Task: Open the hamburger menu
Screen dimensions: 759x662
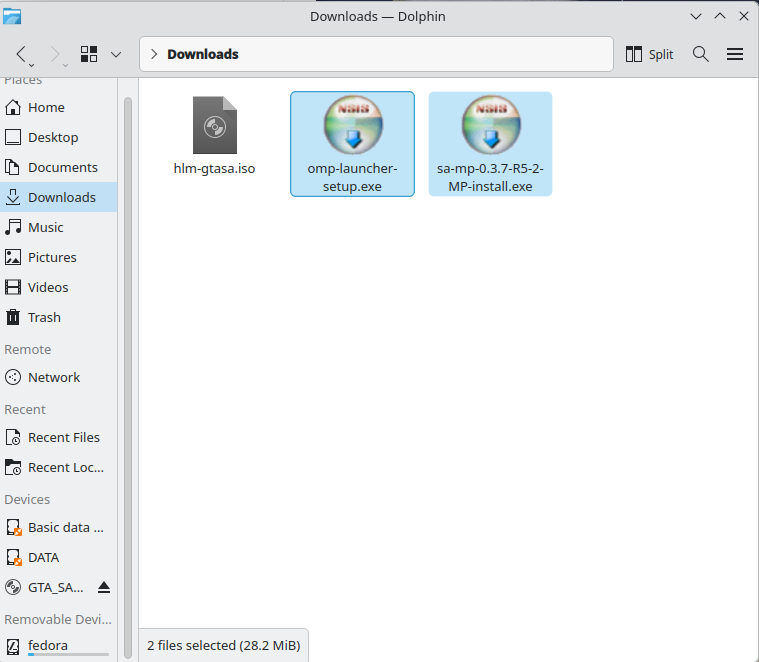Action: [x=735, y=54]
